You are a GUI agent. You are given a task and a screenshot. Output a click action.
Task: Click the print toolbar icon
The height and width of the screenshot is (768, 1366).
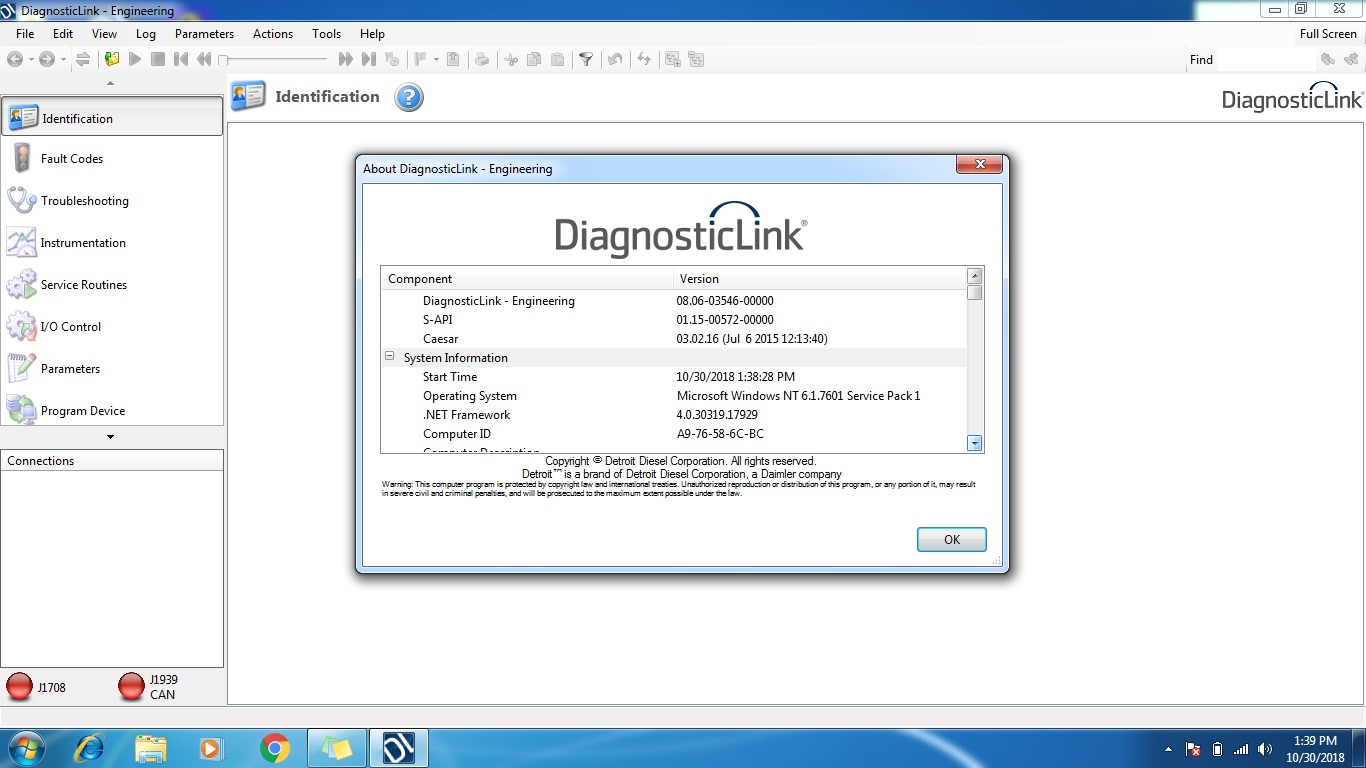482,59
